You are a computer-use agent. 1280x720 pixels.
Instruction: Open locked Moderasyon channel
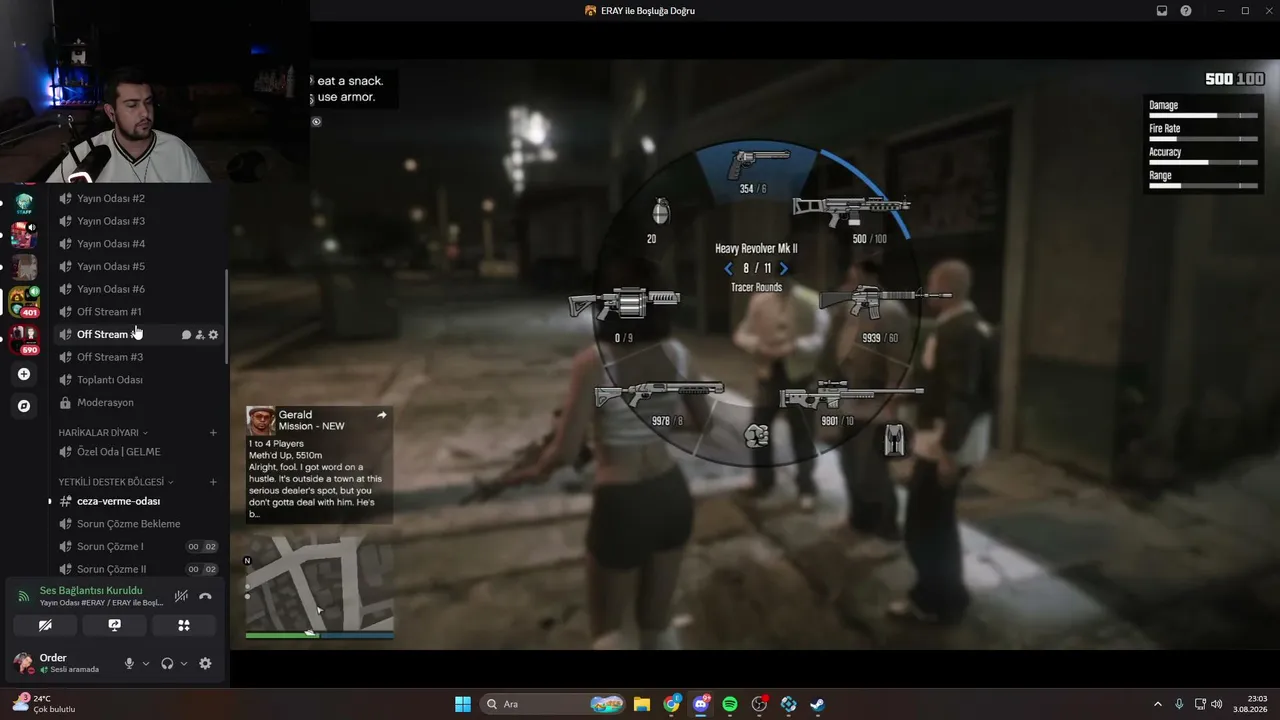[x=138, y=403]
